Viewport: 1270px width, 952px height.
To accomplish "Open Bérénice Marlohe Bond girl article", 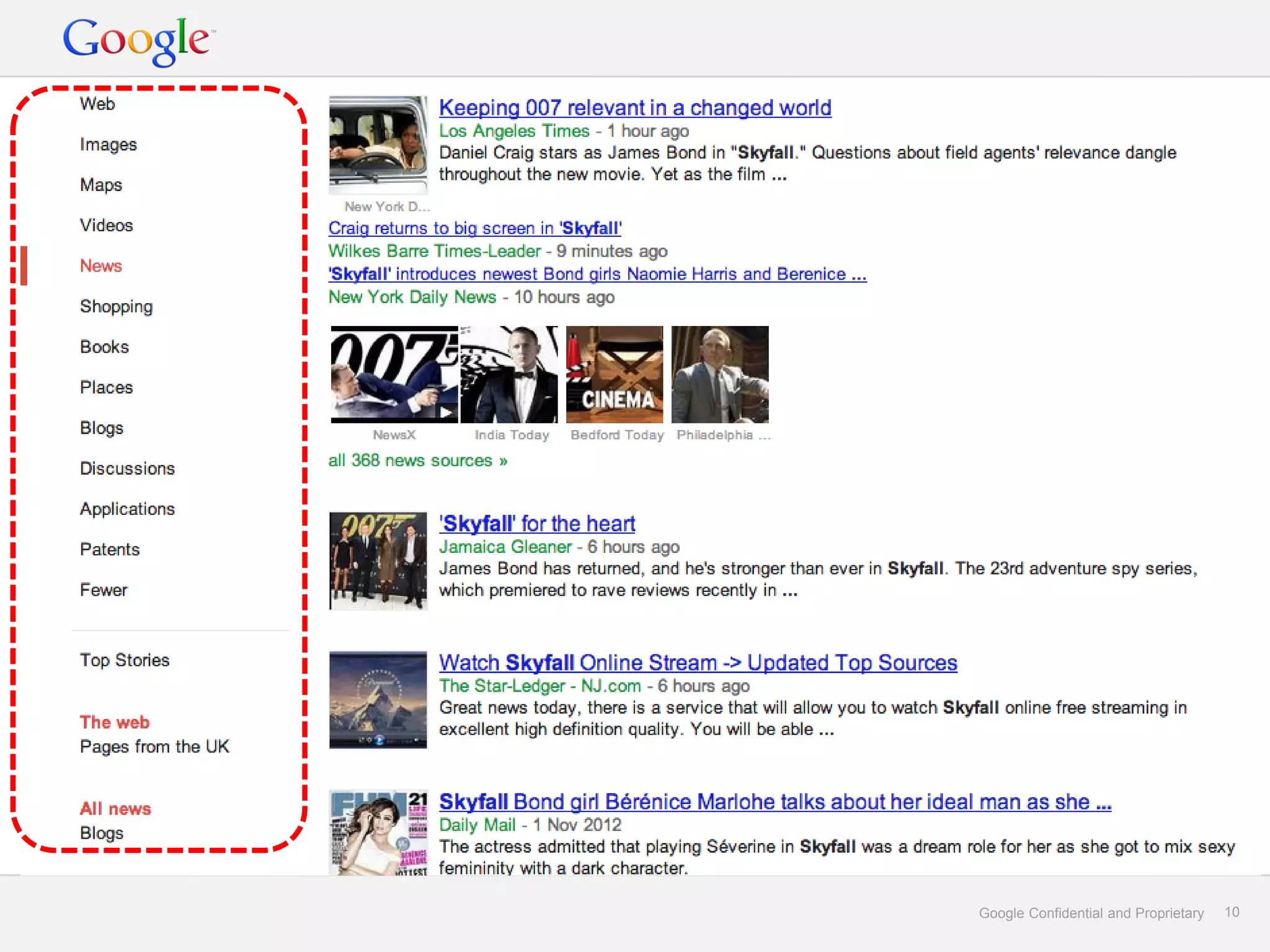I will 775,802.
